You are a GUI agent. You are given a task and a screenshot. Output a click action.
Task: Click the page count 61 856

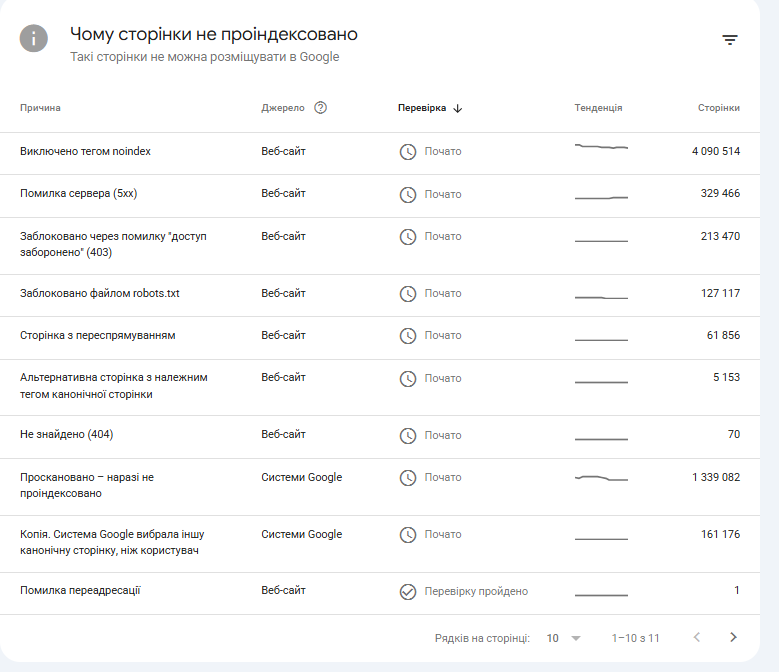pyautogui.click(x=723, y=335)
